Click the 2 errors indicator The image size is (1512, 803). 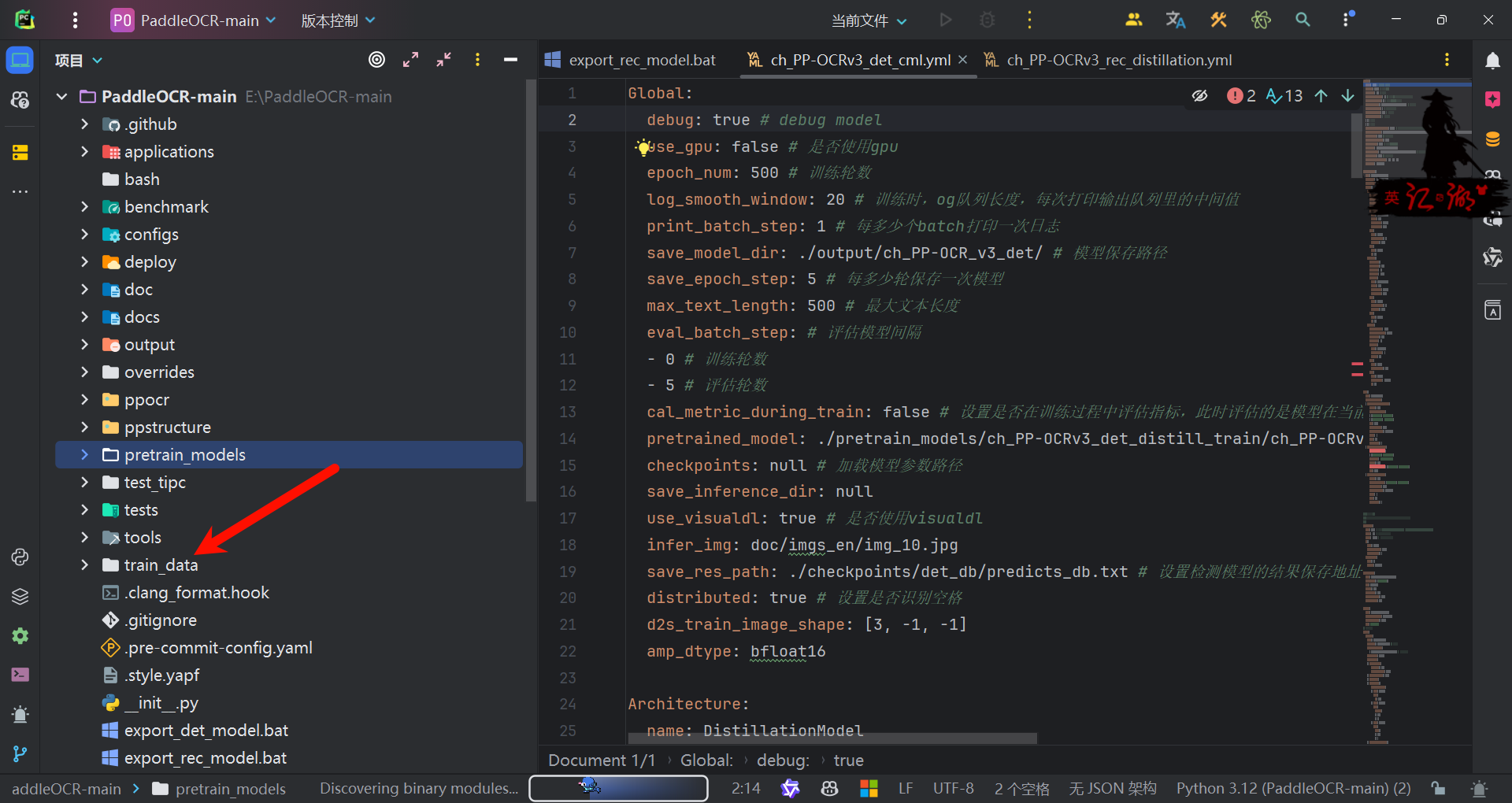(1241, 96)
